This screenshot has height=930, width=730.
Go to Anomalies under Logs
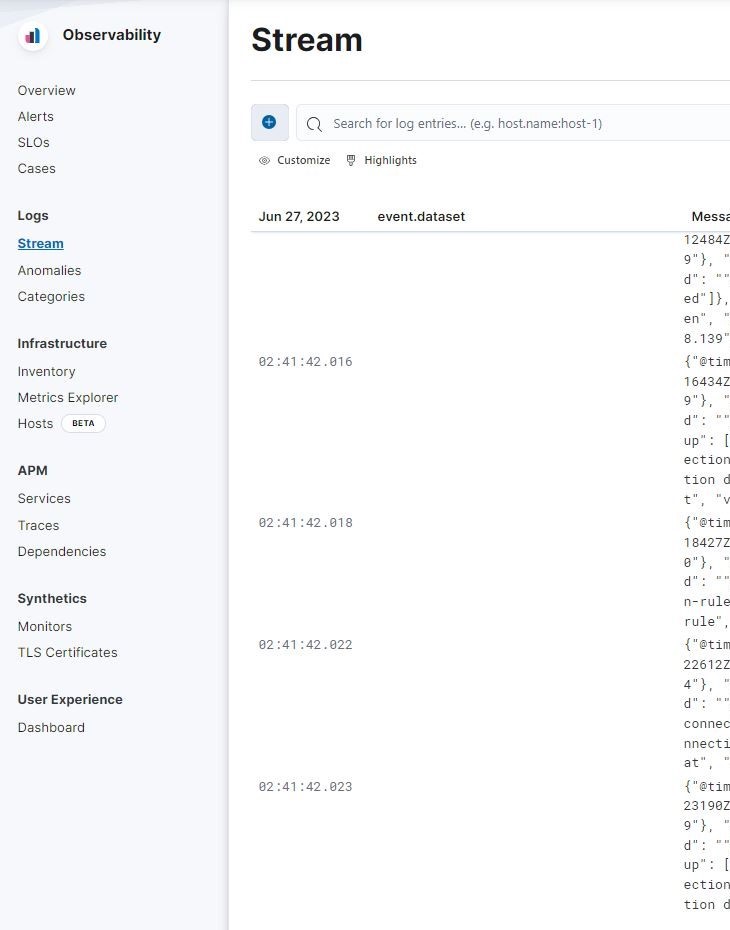(x=49, y=270)
